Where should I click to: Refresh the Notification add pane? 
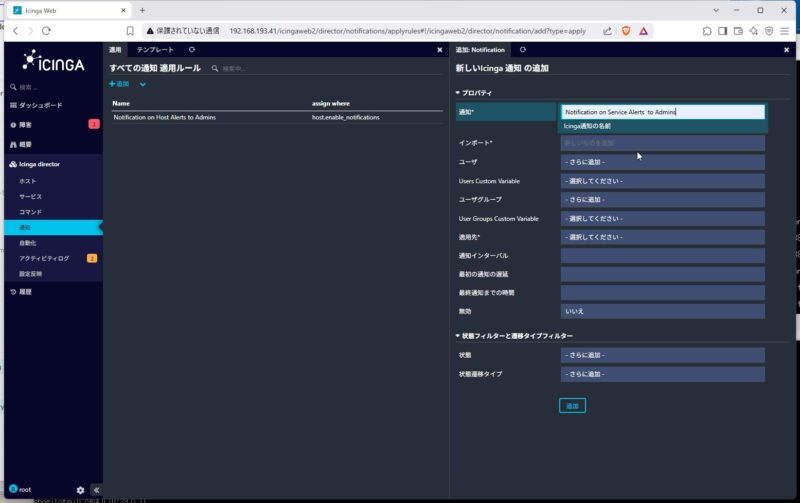(x=522, y=49)
